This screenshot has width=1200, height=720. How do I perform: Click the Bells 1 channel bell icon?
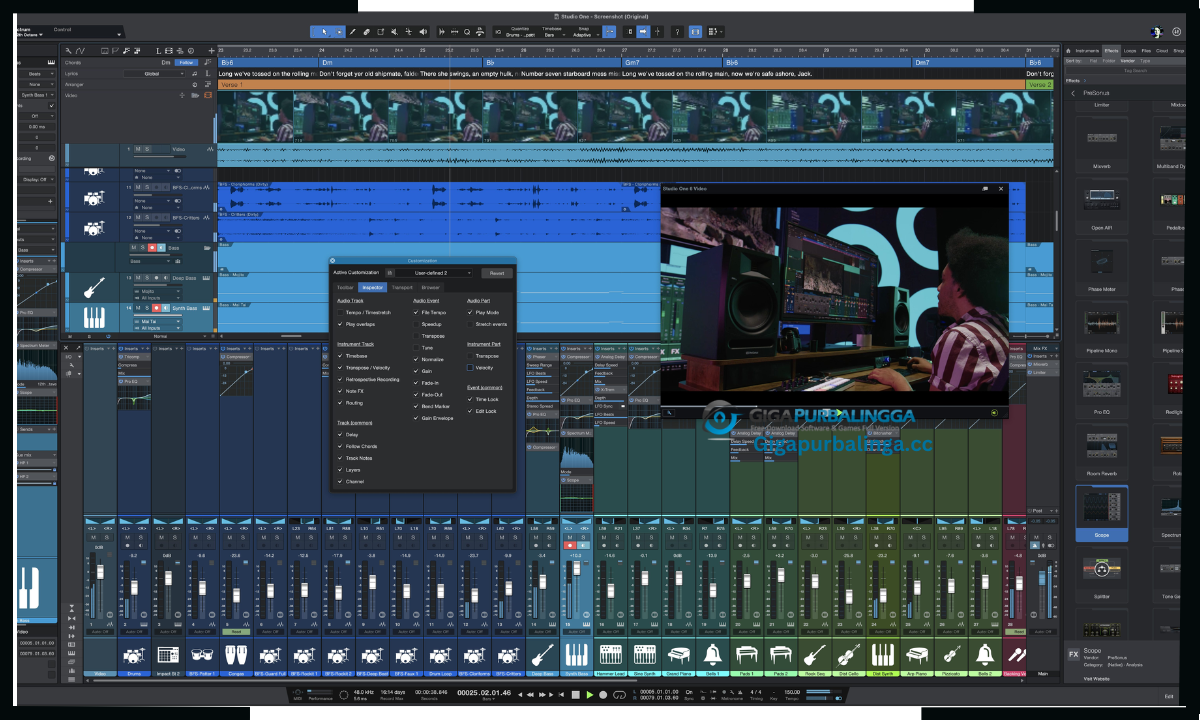(x=711, y=655)
